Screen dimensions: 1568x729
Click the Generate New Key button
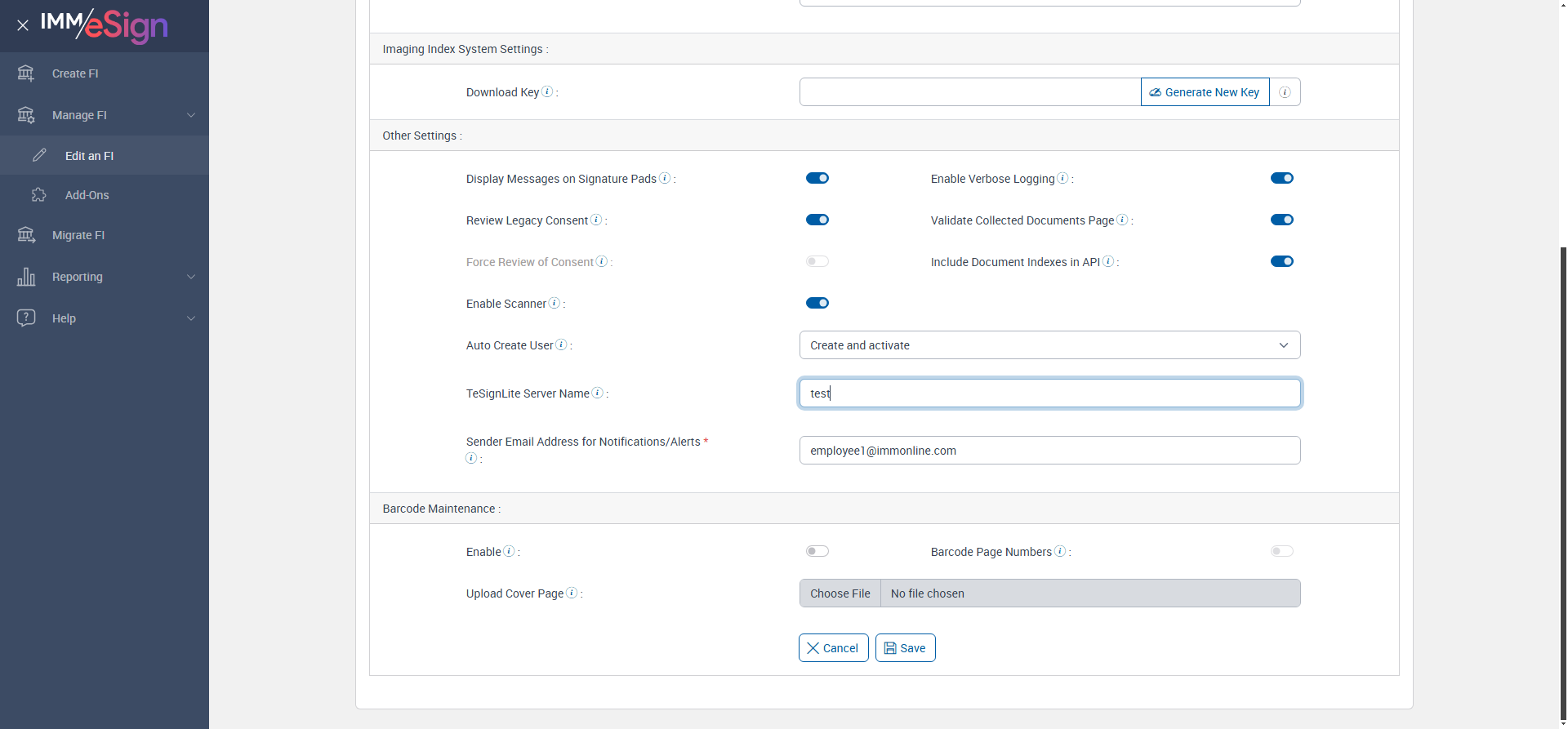(x=1205, y=92)
